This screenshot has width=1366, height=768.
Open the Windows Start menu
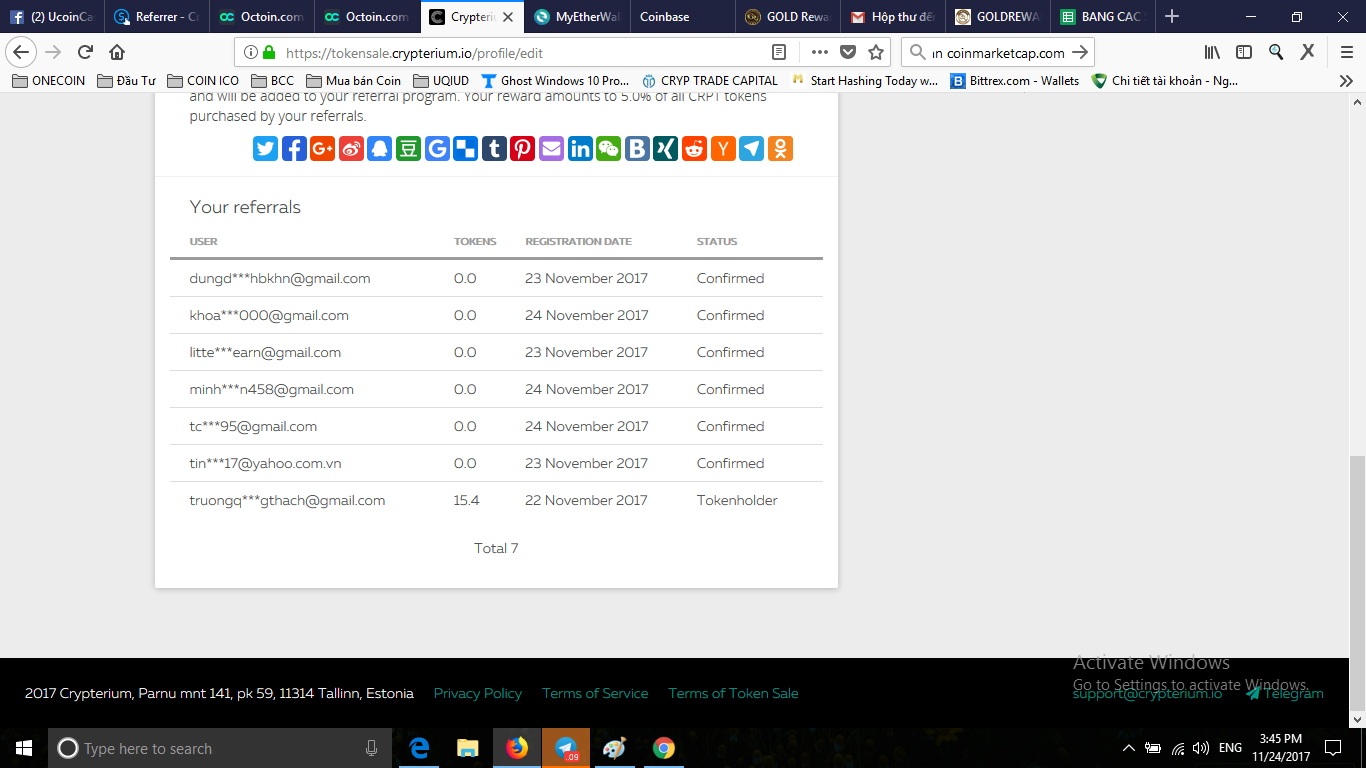(24, 748)
